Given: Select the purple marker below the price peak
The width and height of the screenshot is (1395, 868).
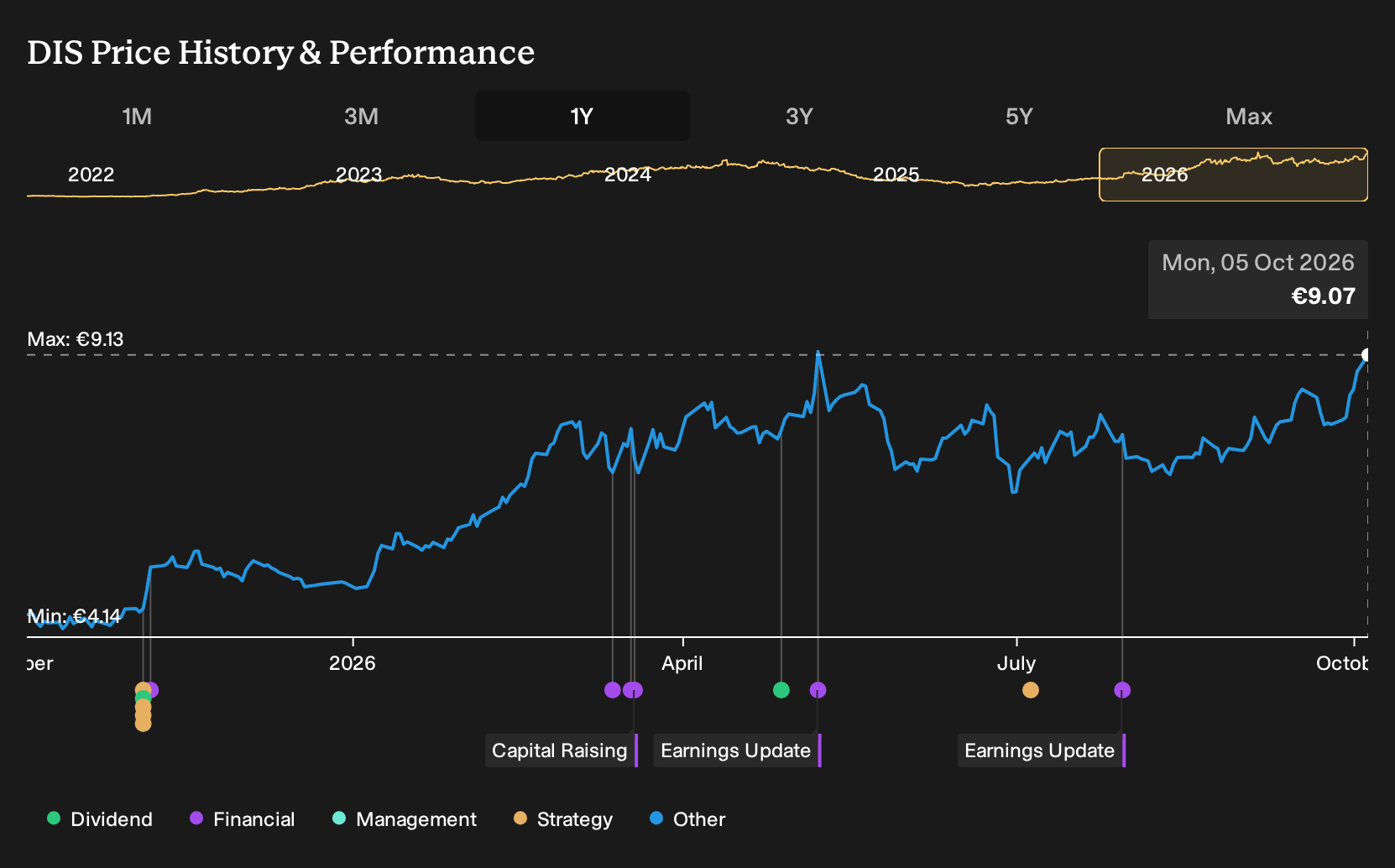Looking at the screenshot, I should pyautogui.click(x=818, y=690).
